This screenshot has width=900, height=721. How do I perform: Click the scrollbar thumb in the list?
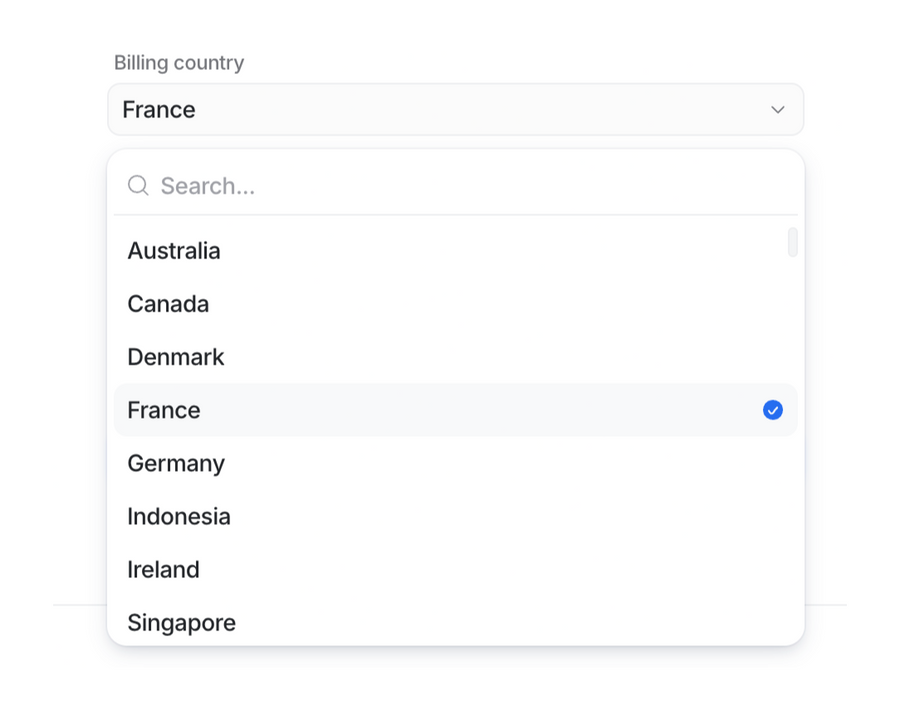pos(793,243)
